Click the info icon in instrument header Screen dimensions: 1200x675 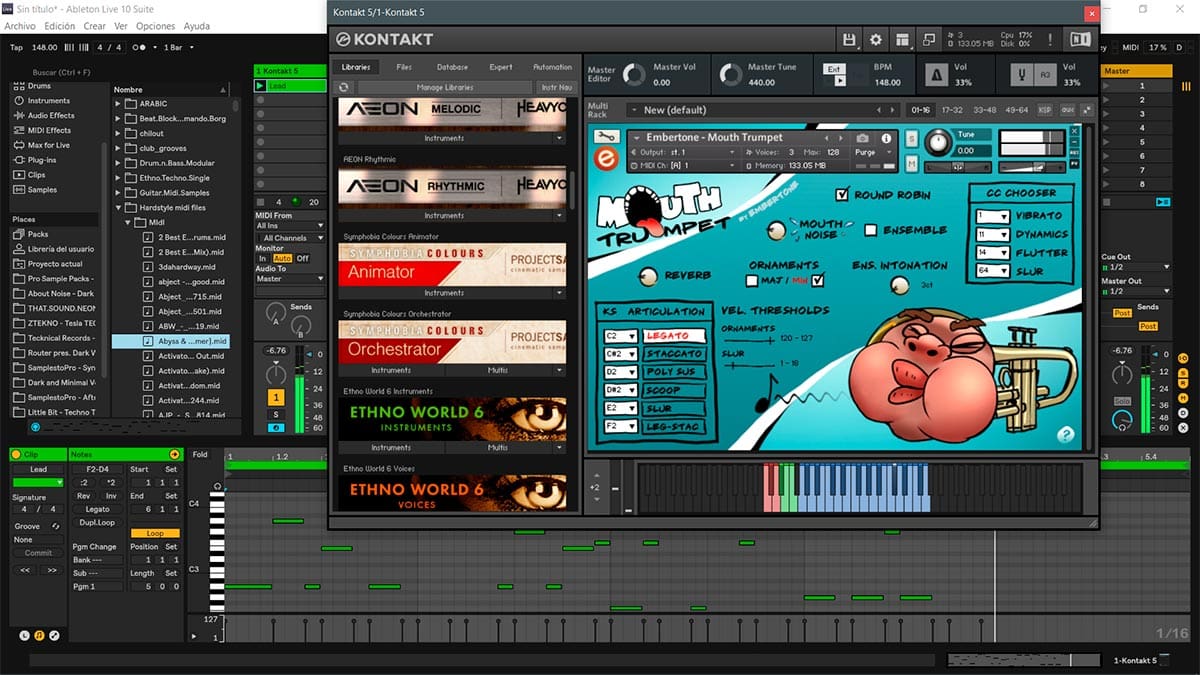pyautogui.click(x=886, y=138)
